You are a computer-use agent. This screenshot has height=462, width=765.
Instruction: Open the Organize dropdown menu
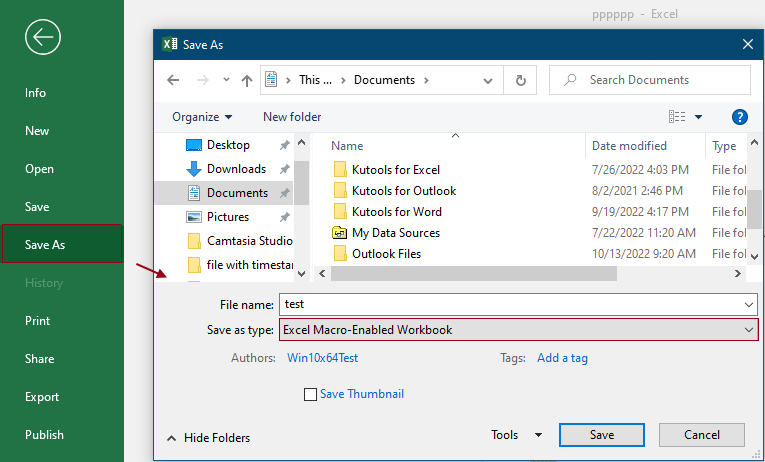coord(202,117)
